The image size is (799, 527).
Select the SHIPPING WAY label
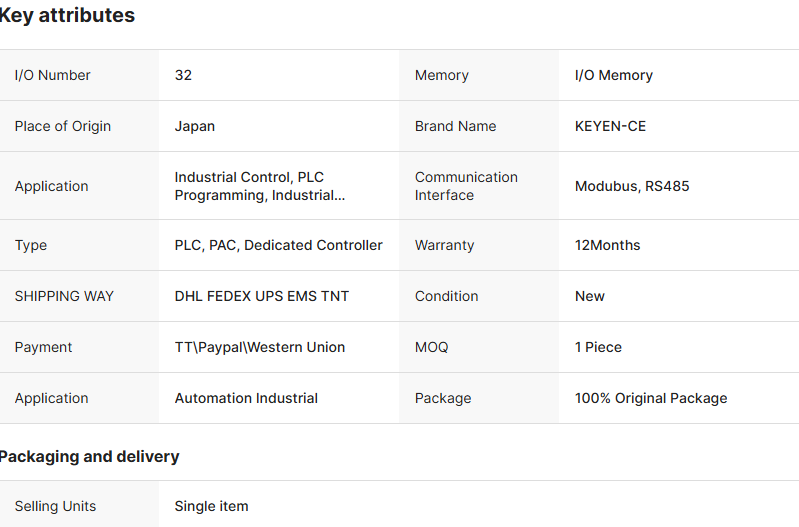pos(64,296)
